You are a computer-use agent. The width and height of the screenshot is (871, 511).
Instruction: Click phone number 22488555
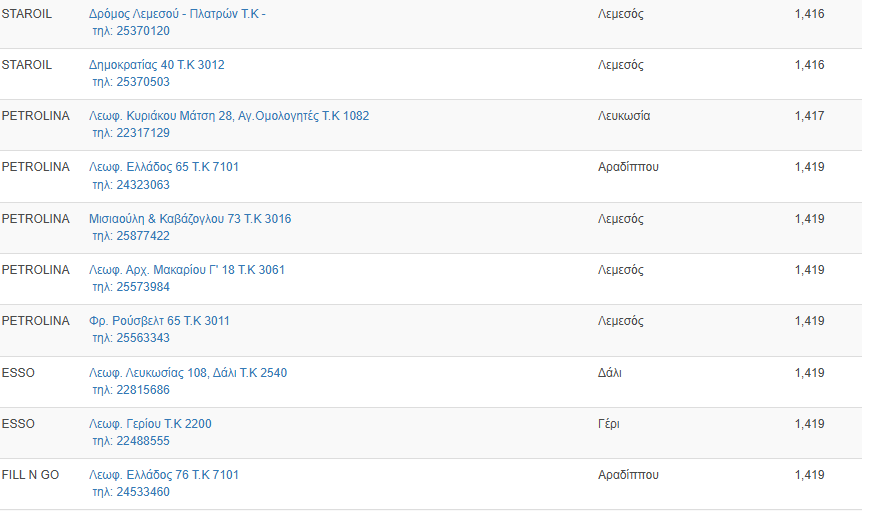(131, 441)
